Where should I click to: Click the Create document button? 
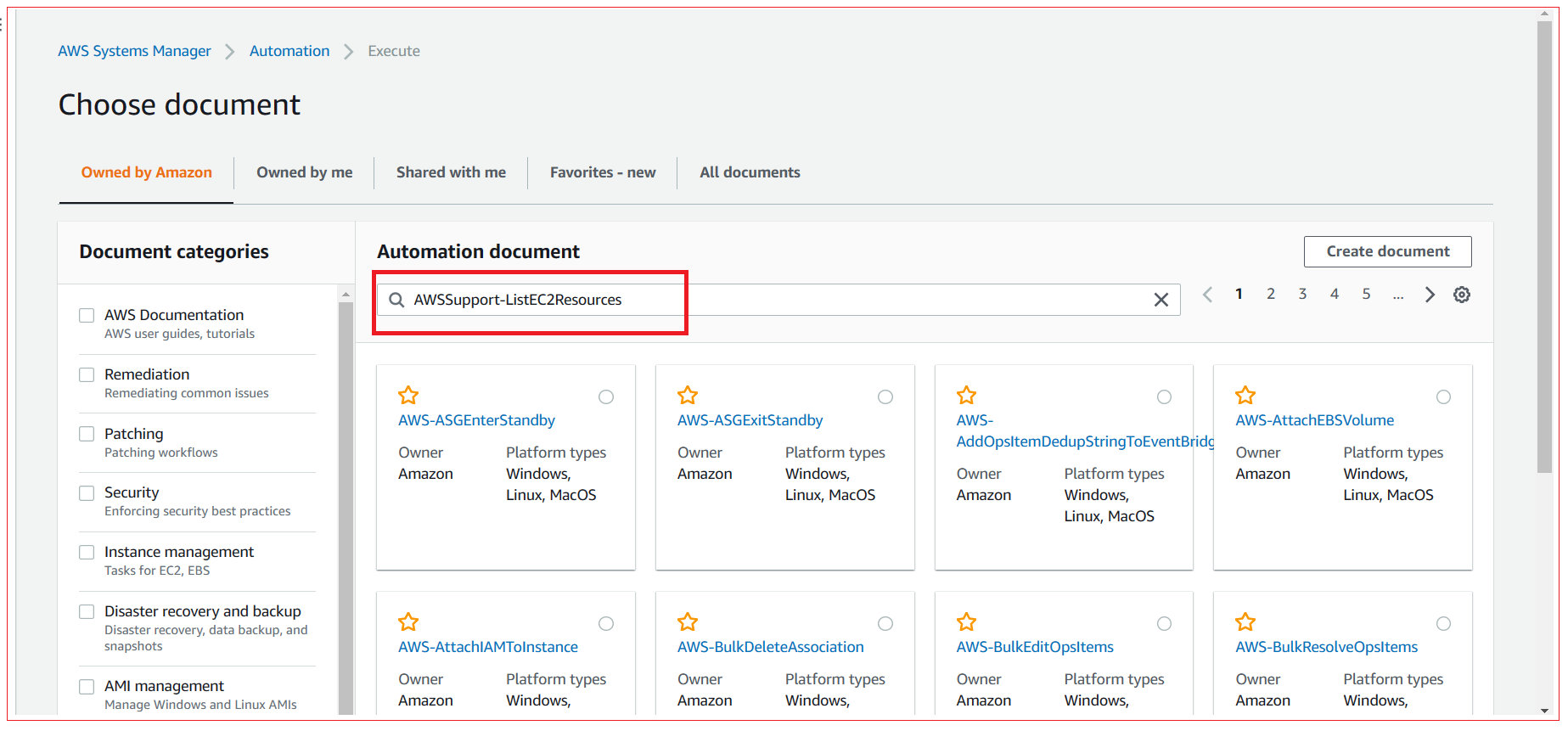1388,251
